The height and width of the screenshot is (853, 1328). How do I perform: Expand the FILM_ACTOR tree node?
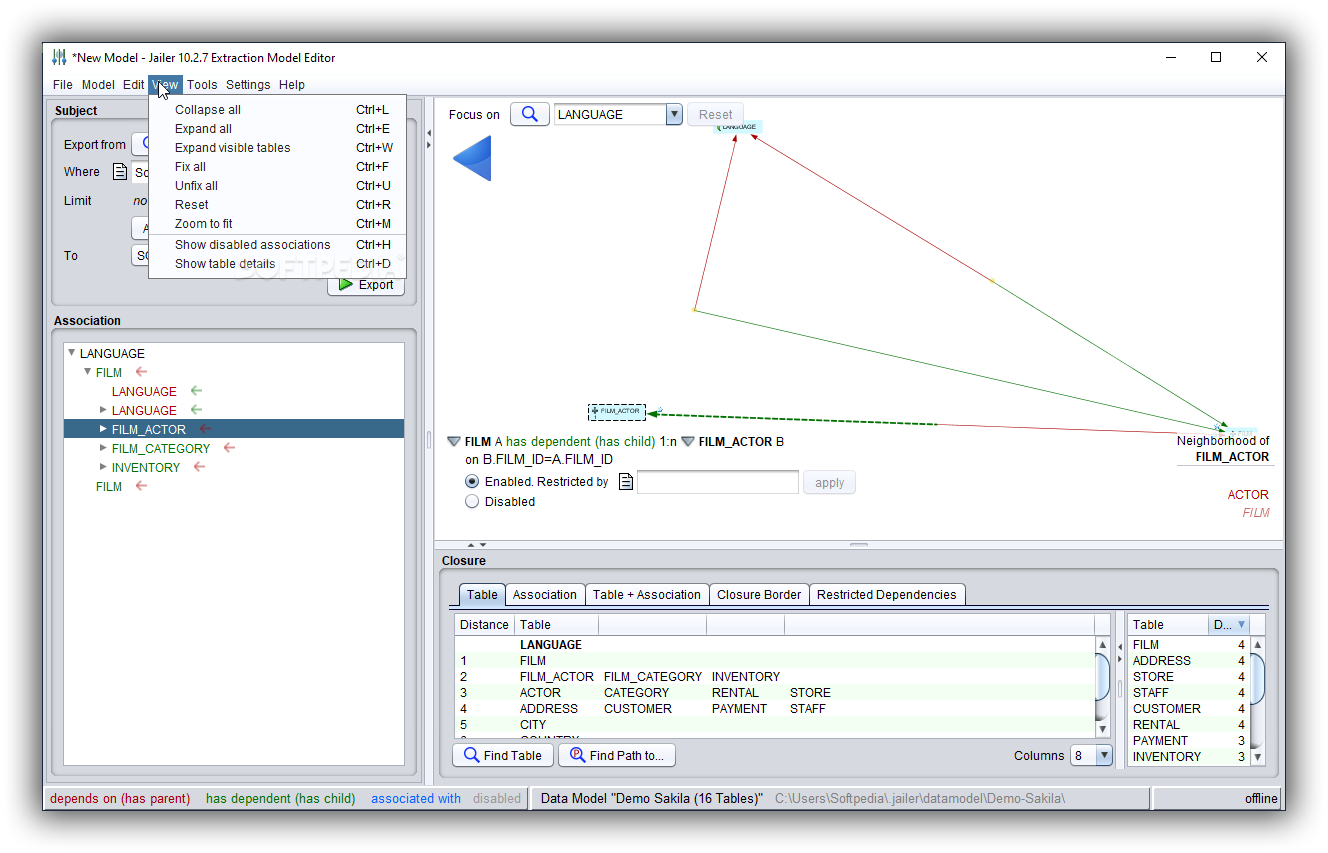coord(103,429)
